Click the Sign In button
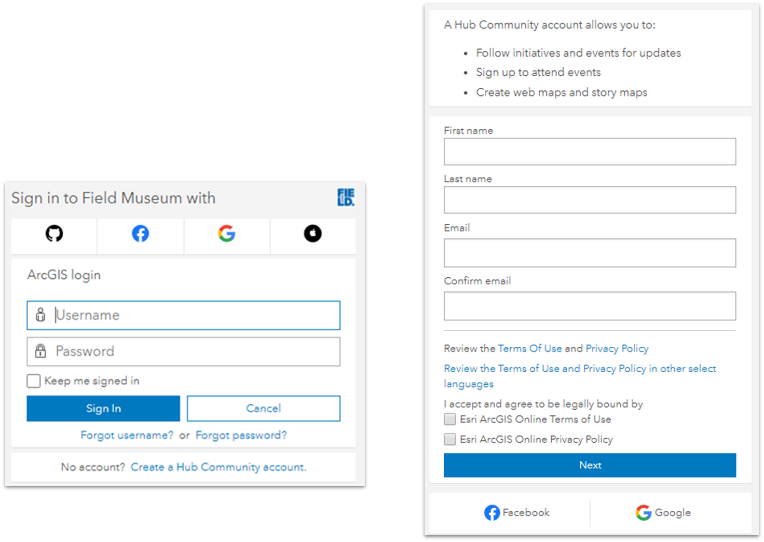This screenshot has width=764, height=542. point(103,408)
